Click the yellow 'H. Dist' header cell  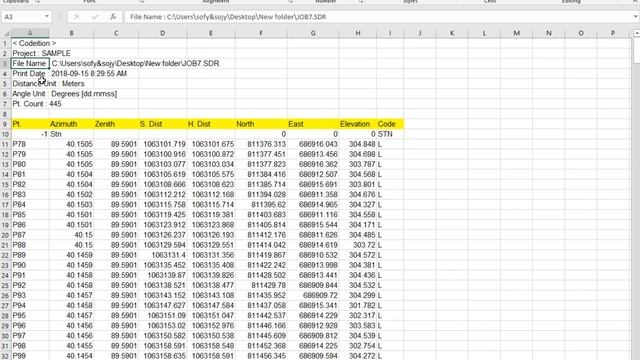pos(211,124)
